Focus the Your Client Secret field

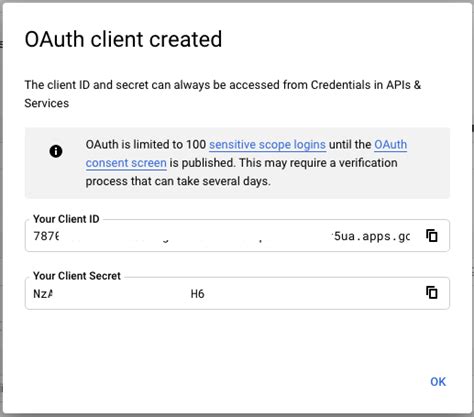(x=237, y=293)
